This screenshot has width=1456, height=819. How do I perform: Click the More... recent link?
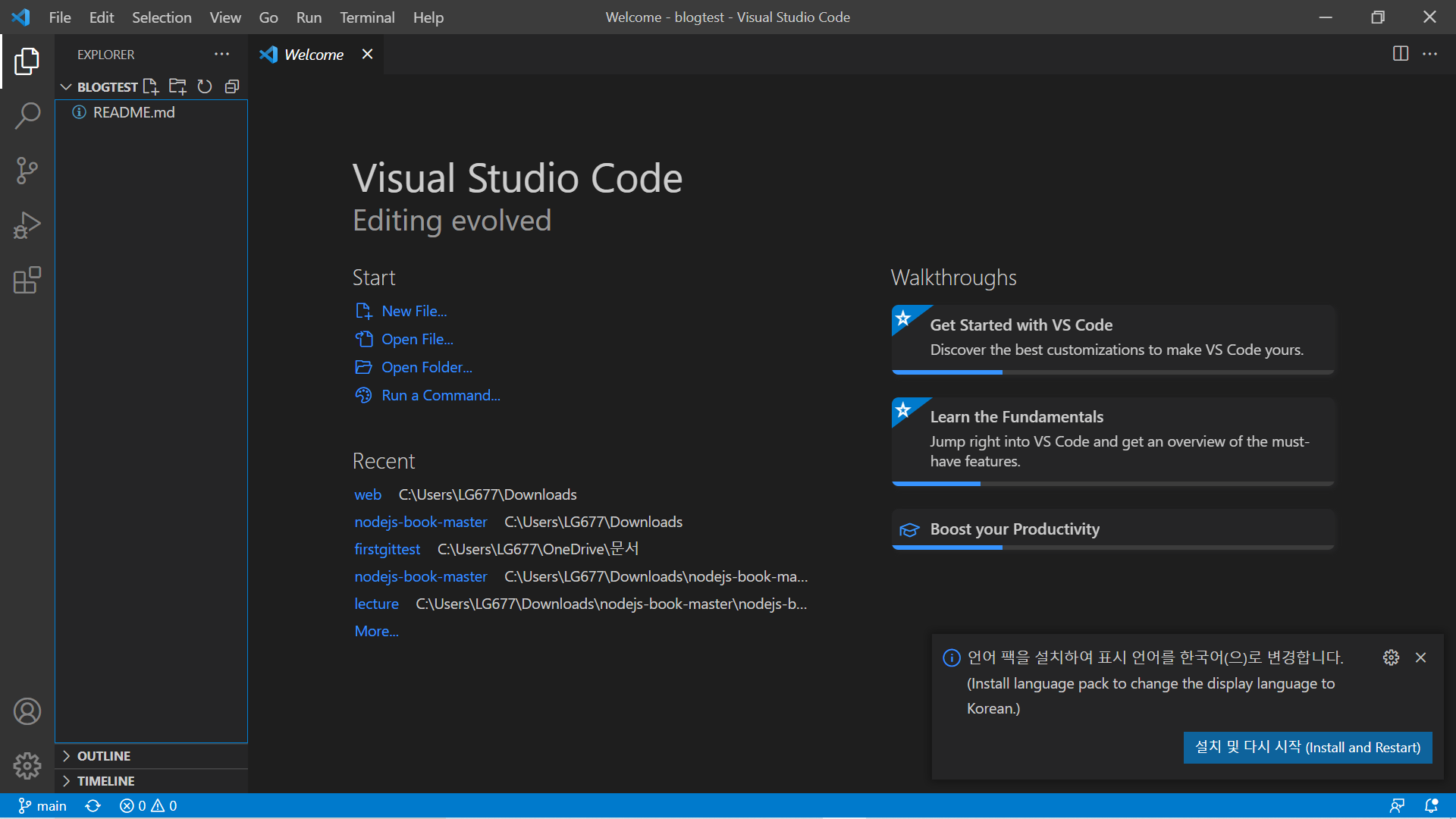point(376,631)
